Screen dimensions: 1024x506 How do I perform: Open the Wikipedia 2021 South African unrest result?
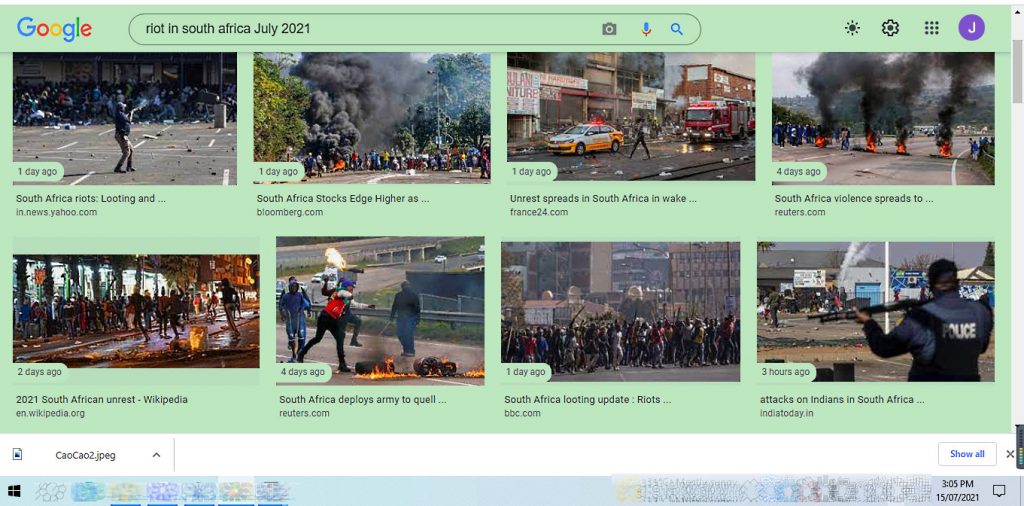pos(102,399)
